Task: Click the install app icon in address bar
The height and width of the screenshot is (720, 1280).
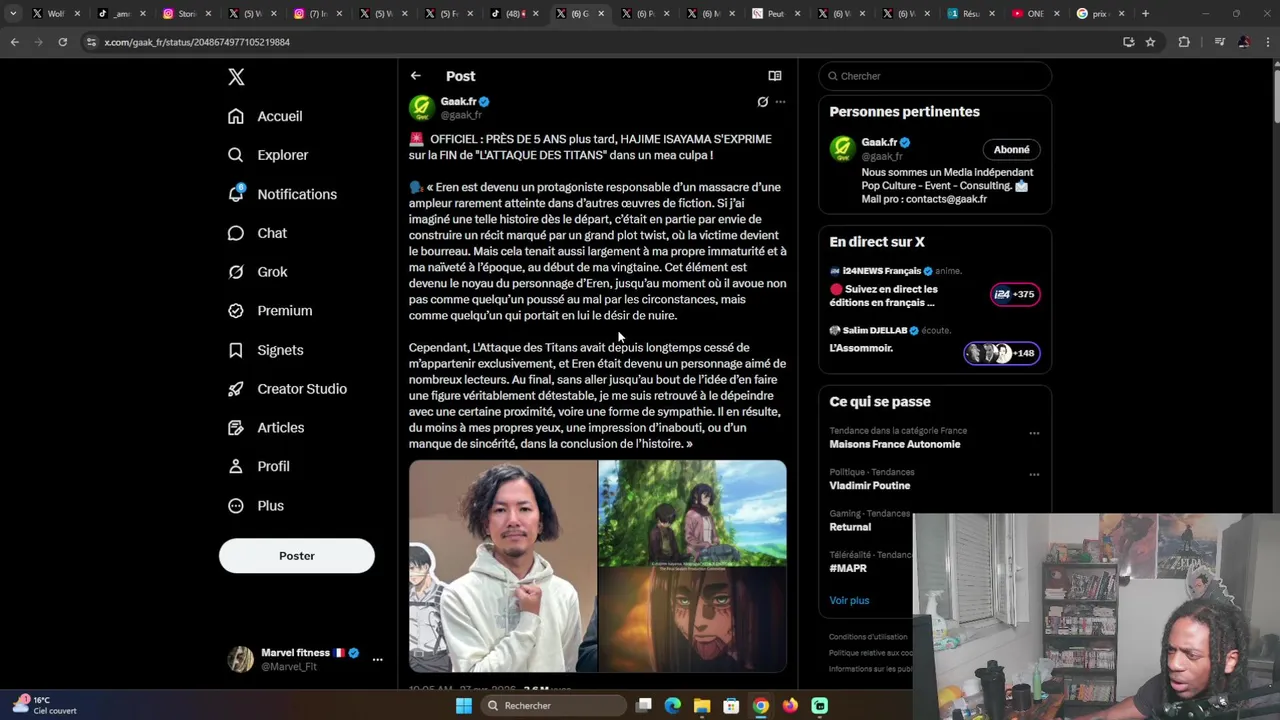Action: [1129, 42]
